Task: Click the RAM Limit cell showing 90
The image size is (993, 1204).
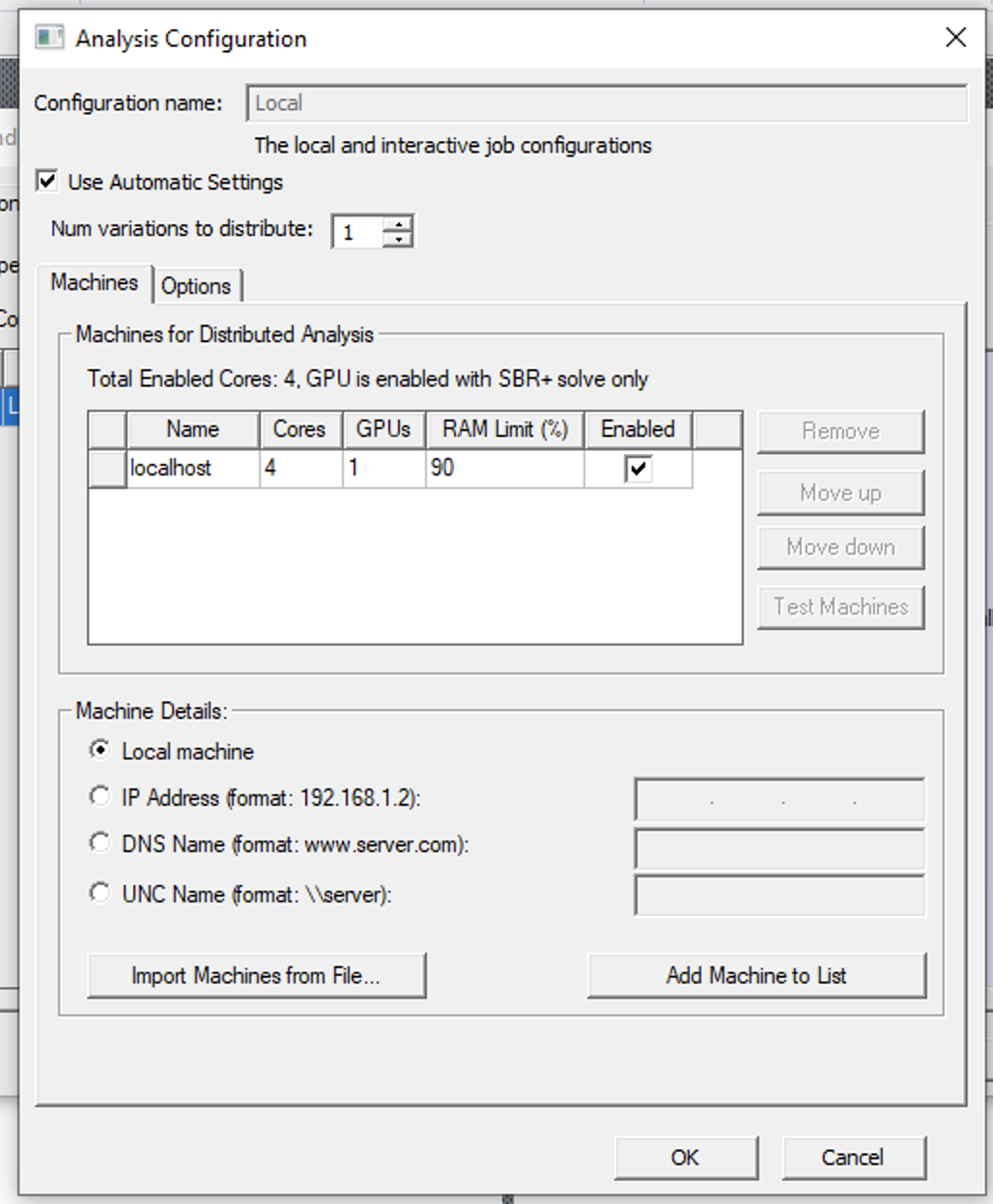Action: pyautogui.click(x=503, y=469)
